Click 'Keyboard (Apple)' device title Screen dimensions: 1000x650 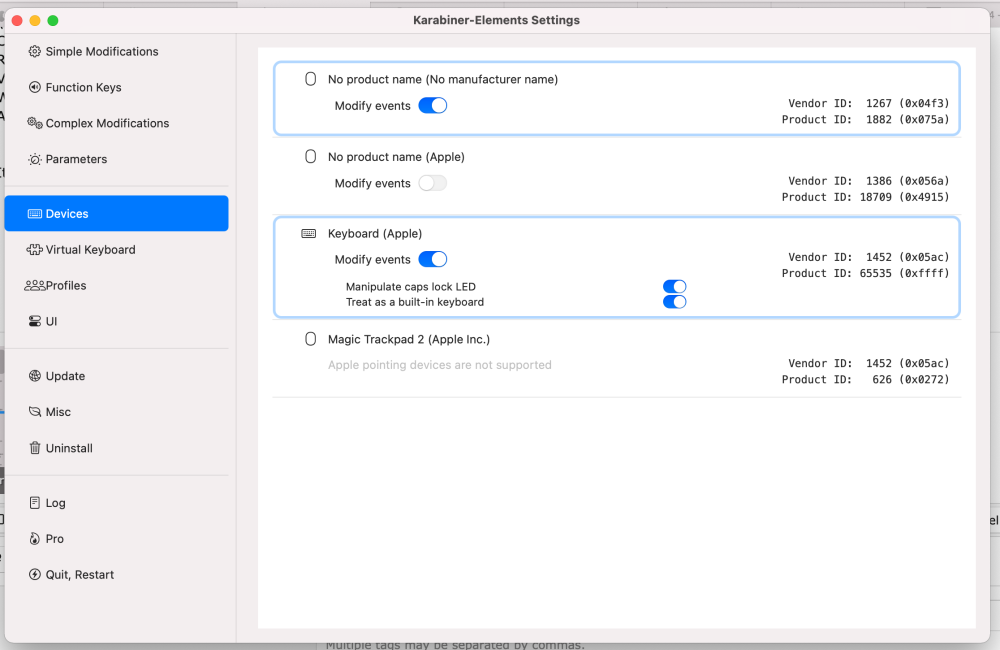375,234
